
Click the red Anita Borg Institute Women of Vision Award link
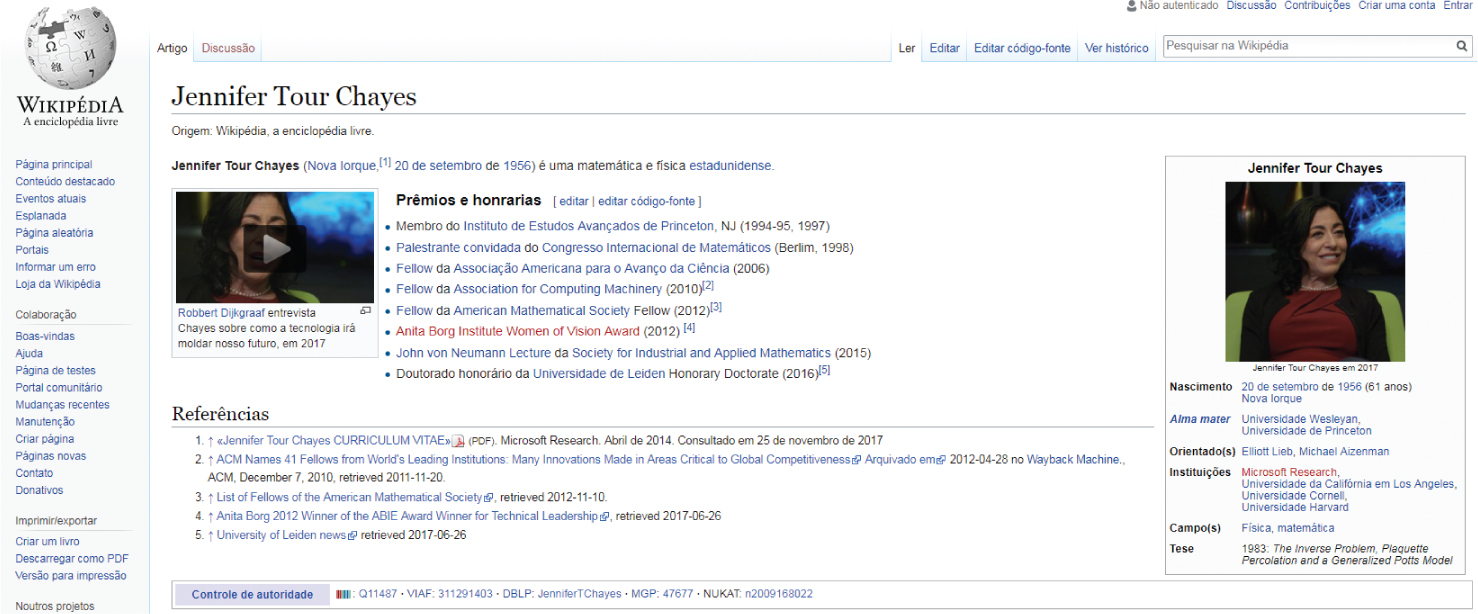(x=518, y=331)
